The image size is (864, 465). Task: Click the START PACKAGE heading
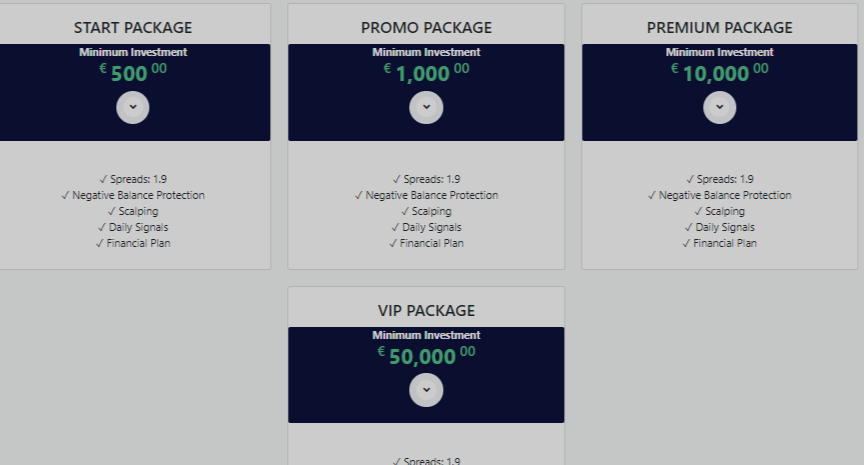click(x=133, y=28)
